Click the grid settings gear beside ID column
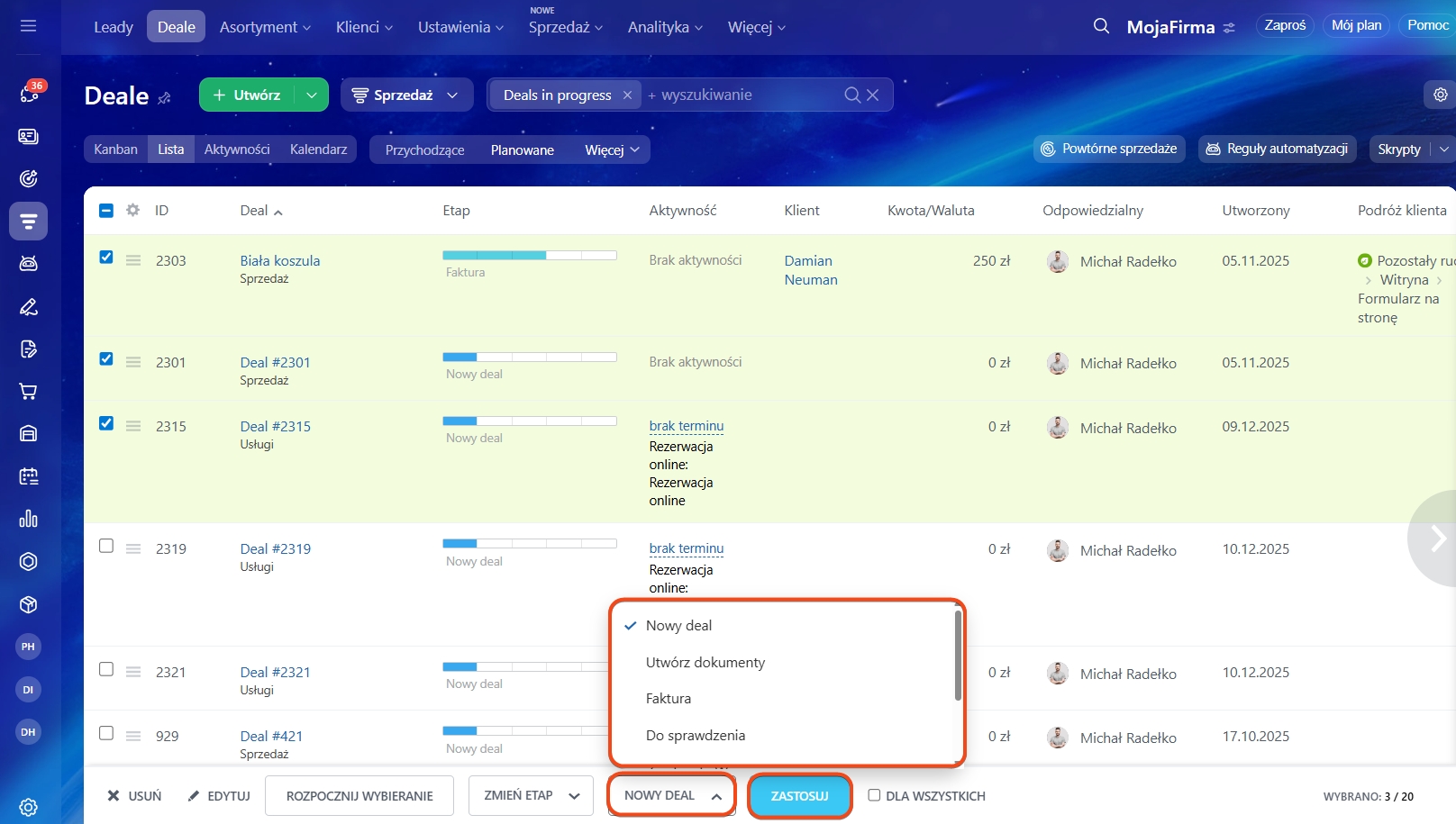Image resolution: width=1456 pixels, height=824 pixels. (132, 210)
